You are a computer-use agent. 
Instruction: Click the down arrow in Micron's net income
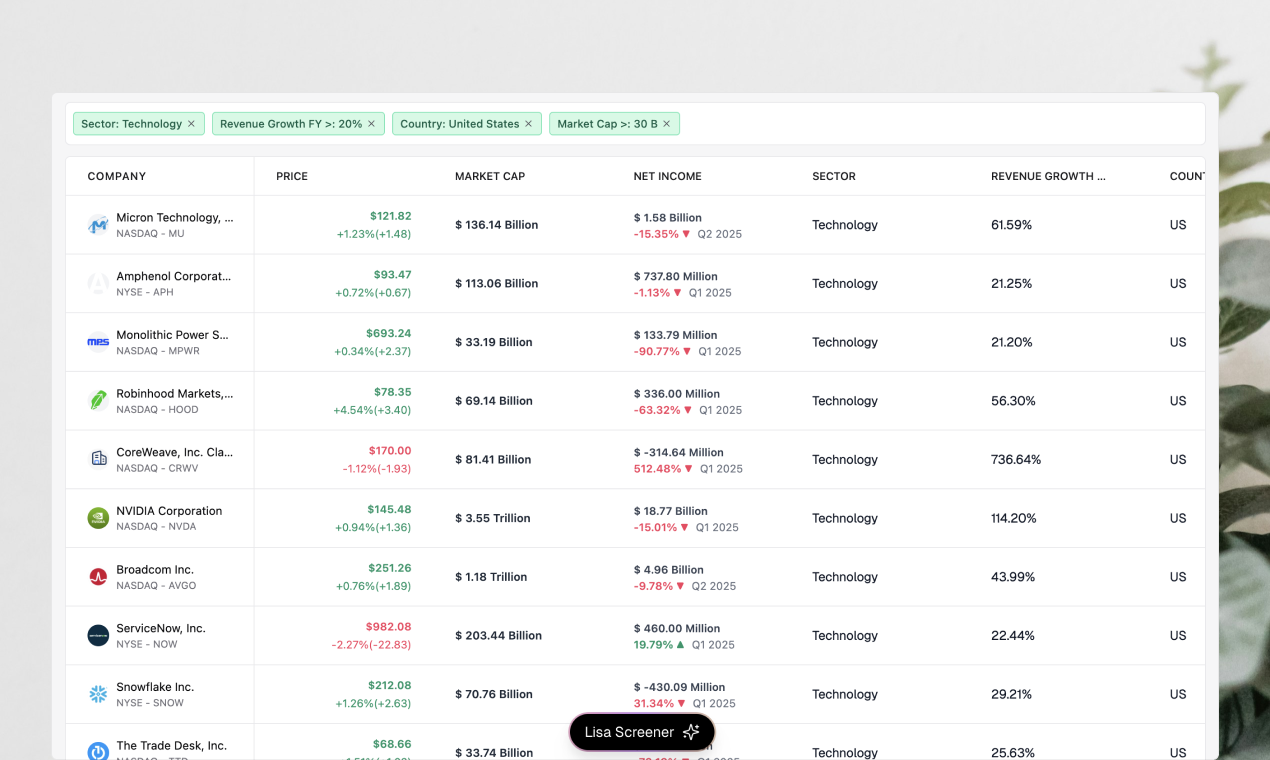click(686, 234)
